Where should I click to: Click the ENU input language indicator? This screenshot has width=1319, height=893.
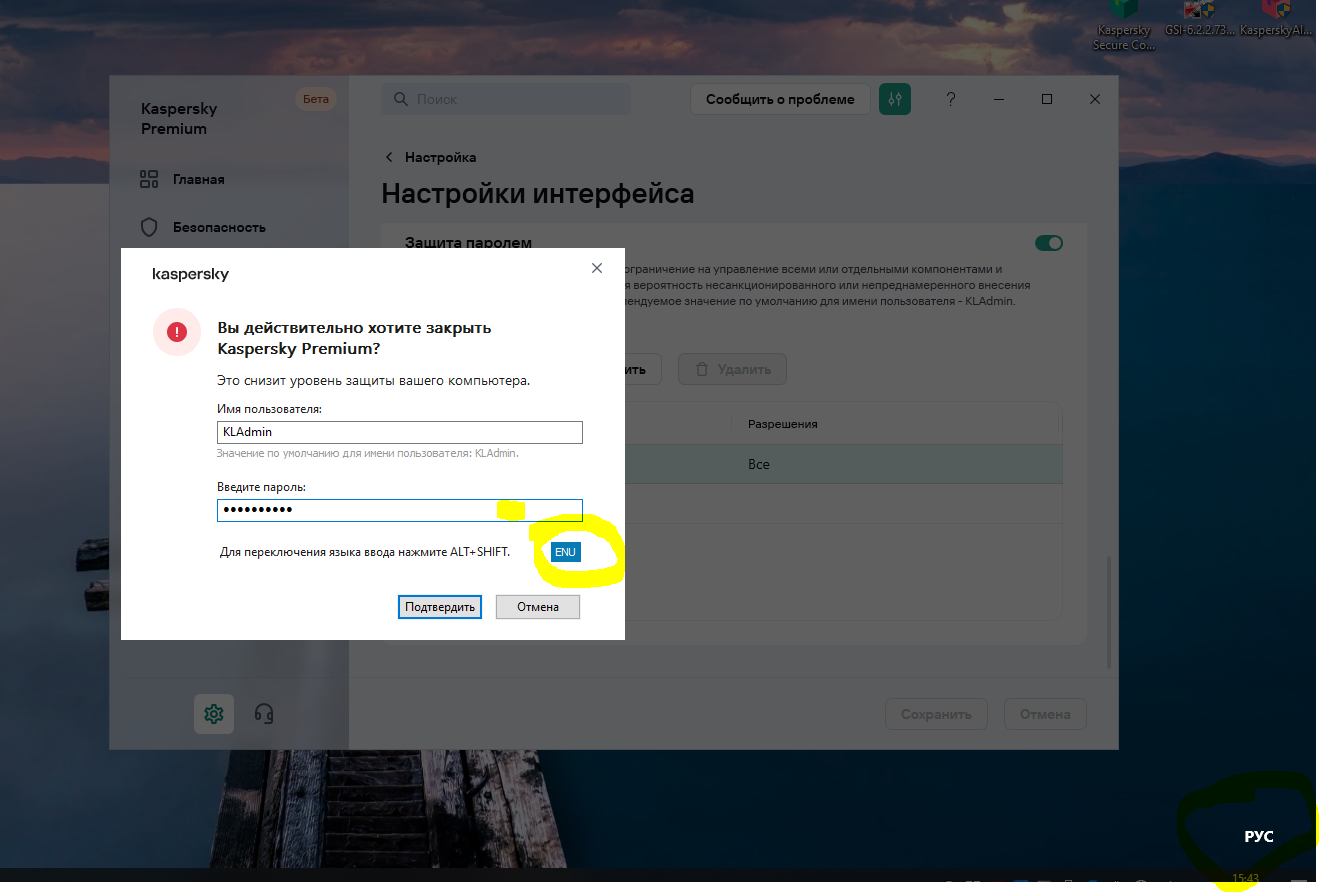[x=566, y=552]
